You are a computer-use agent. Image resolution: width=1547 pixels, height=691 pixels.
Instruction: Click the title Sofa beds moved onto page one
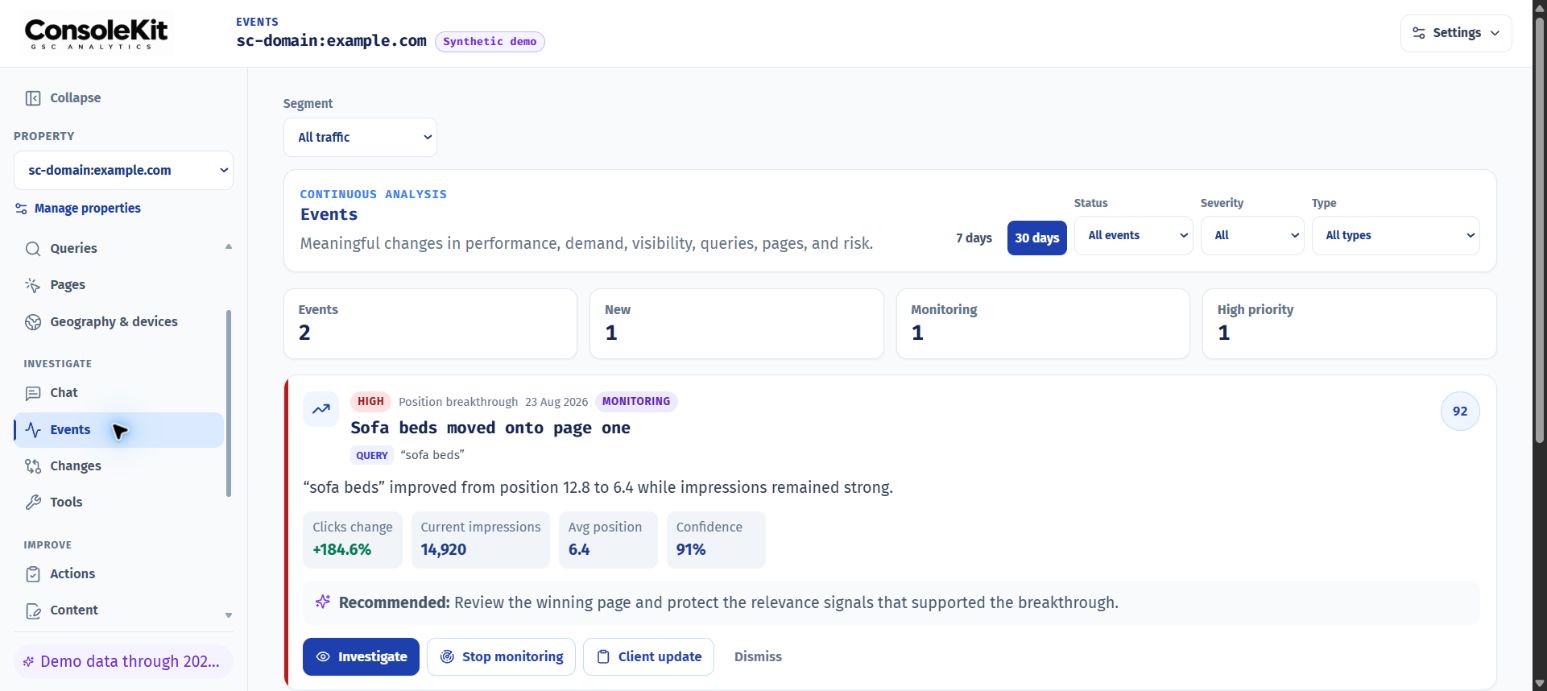pyautogui.click(x=490, y=428)
